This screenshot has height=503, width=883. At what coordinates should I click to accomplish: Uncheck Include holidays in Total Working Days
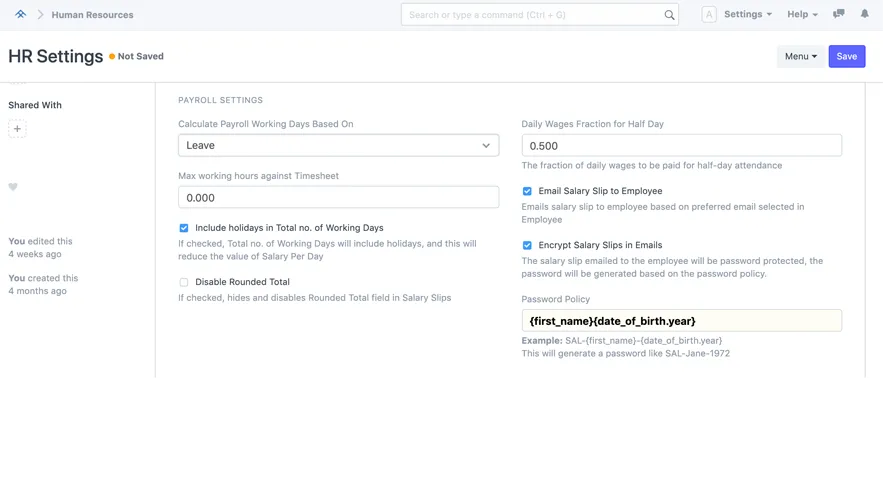click(x=184, y=228)
